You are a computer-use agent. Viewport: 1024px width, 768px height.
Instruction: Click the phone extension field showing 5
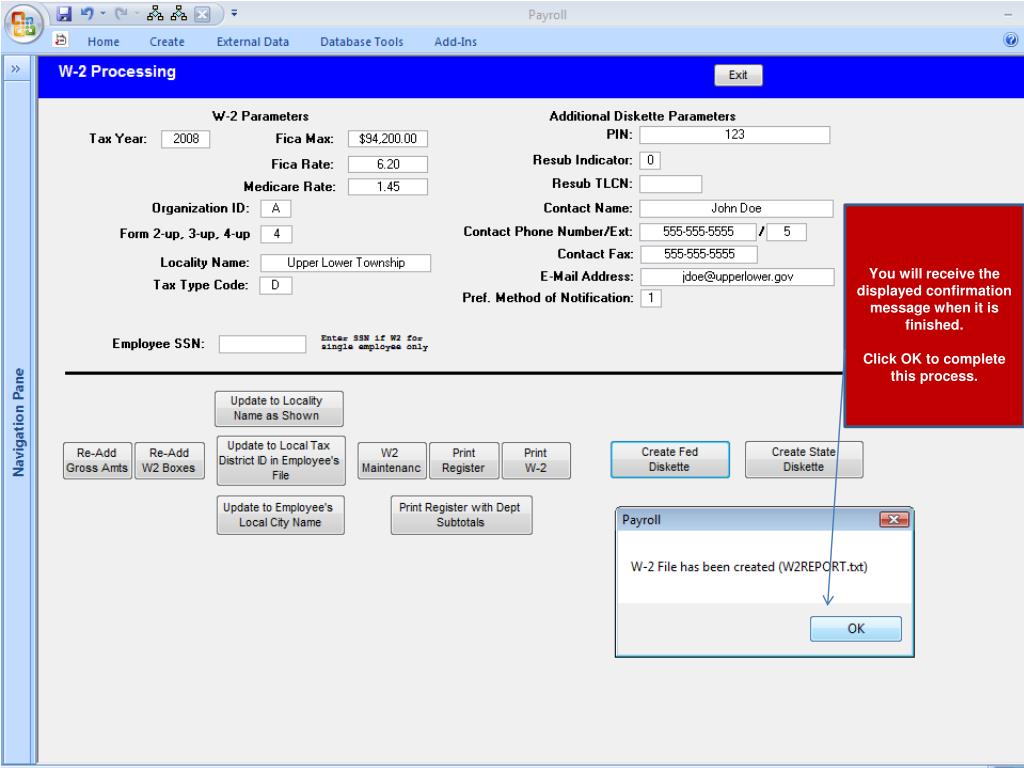[786, 232]
